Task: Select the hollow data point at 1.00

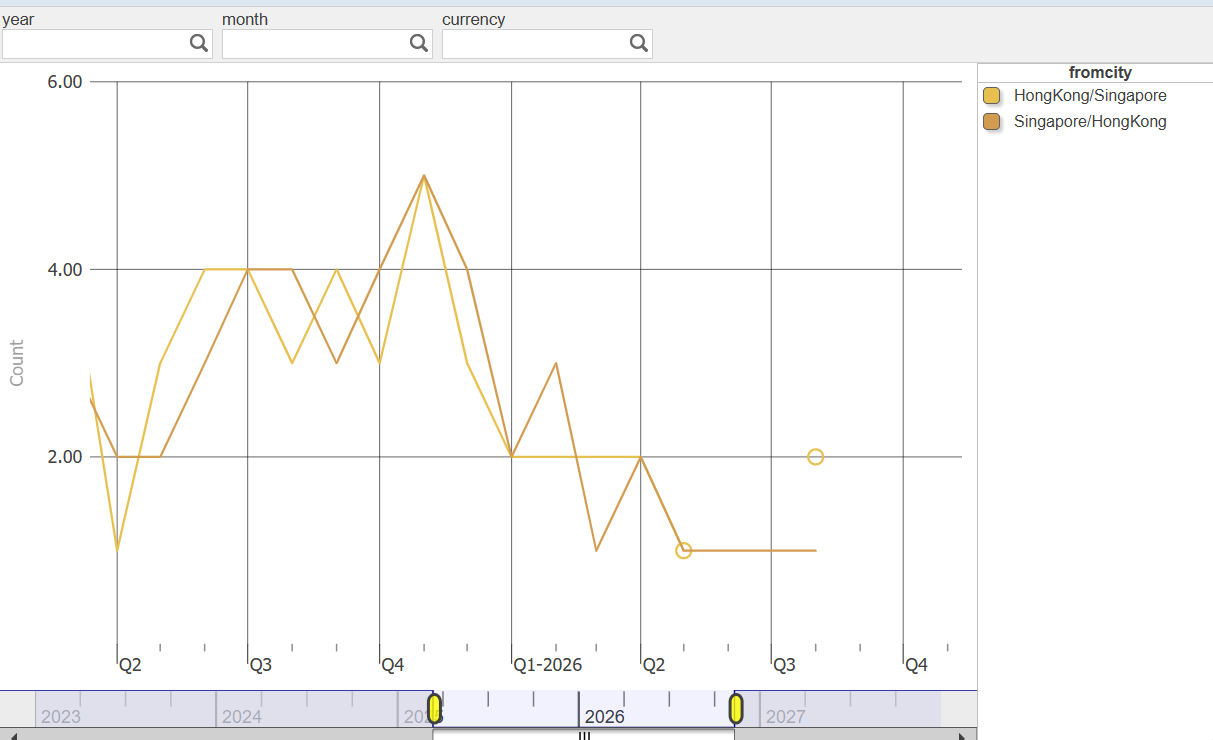Action: coord(683,550)
